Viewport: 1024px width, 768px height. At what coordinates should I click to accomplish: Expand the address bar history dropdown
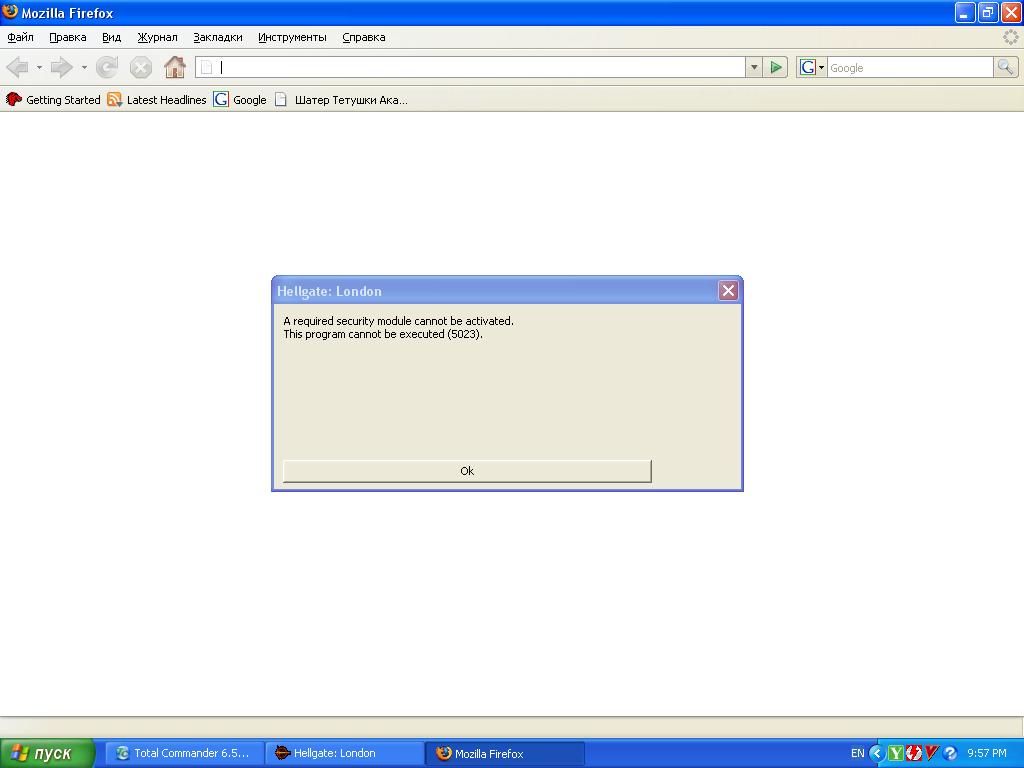754,67
